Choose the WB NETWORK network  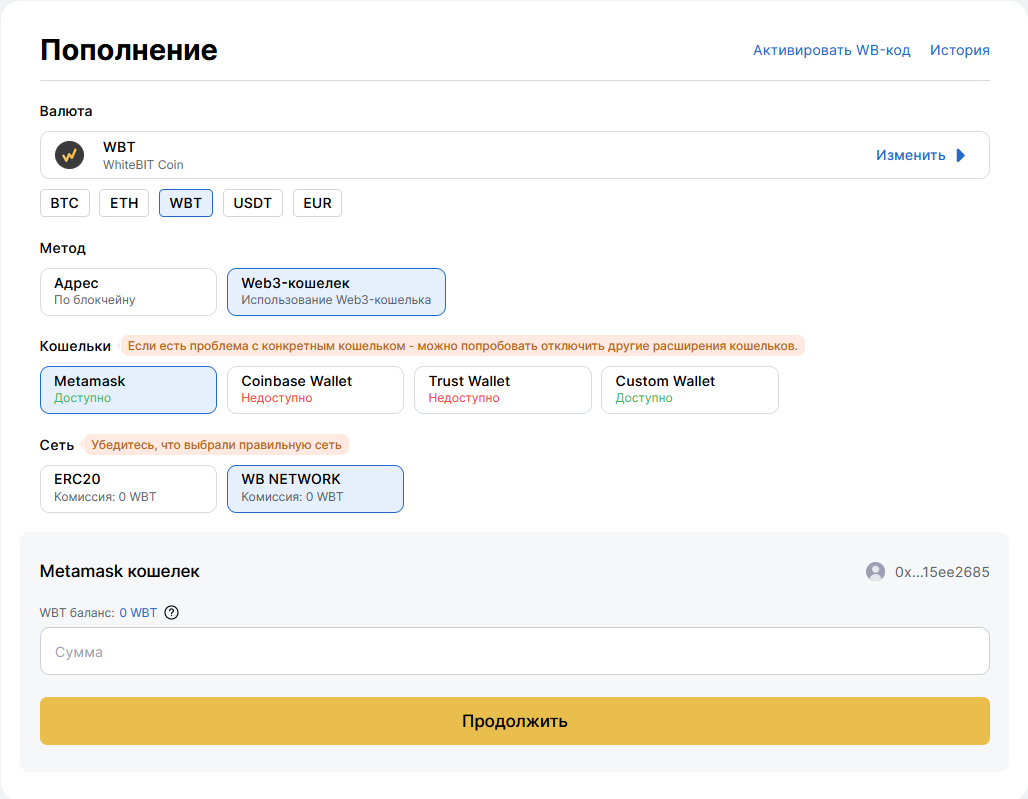point(315,489)
